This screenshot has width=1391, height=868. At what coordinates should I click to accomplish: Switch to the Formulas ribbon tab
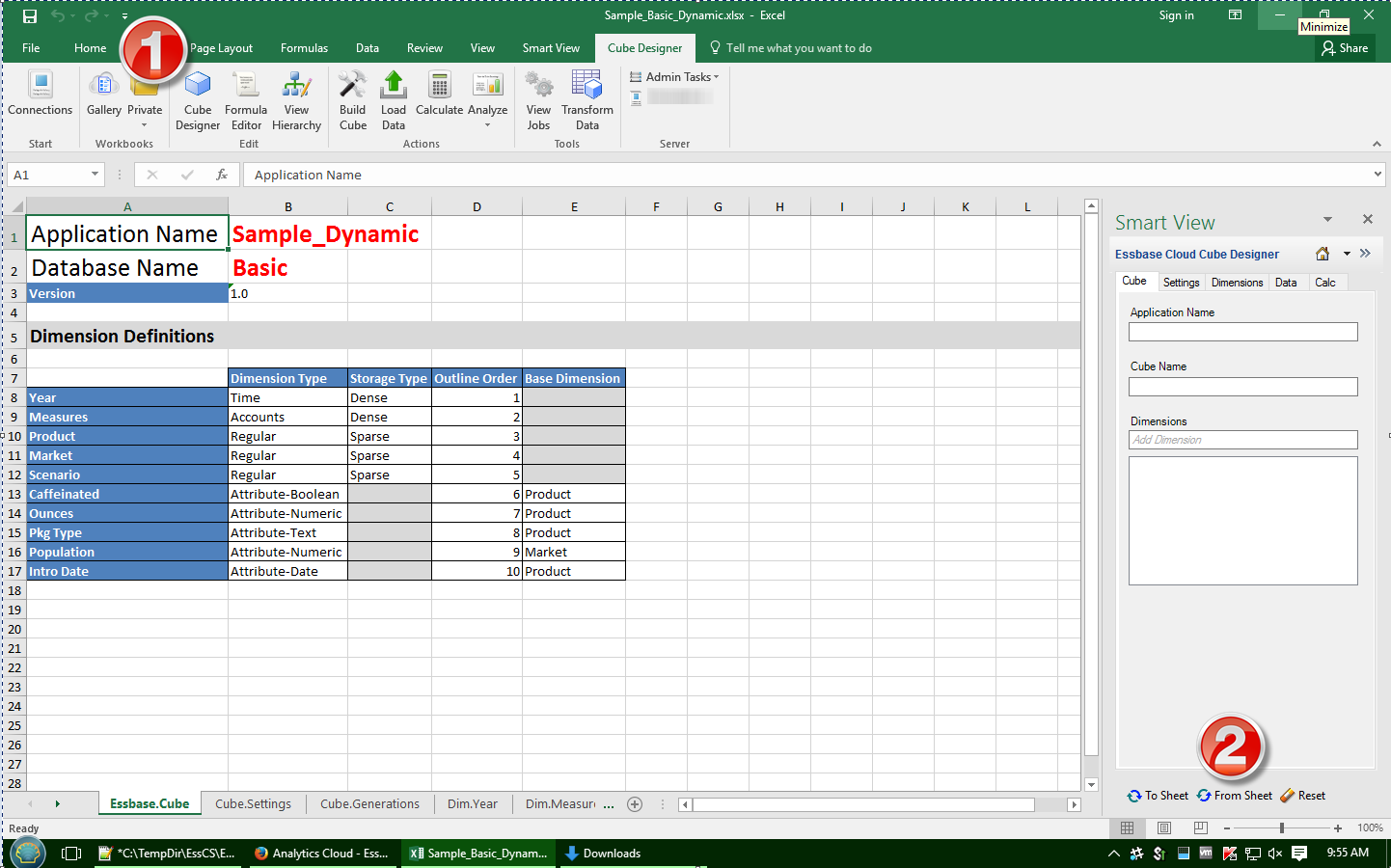(304, 48)
